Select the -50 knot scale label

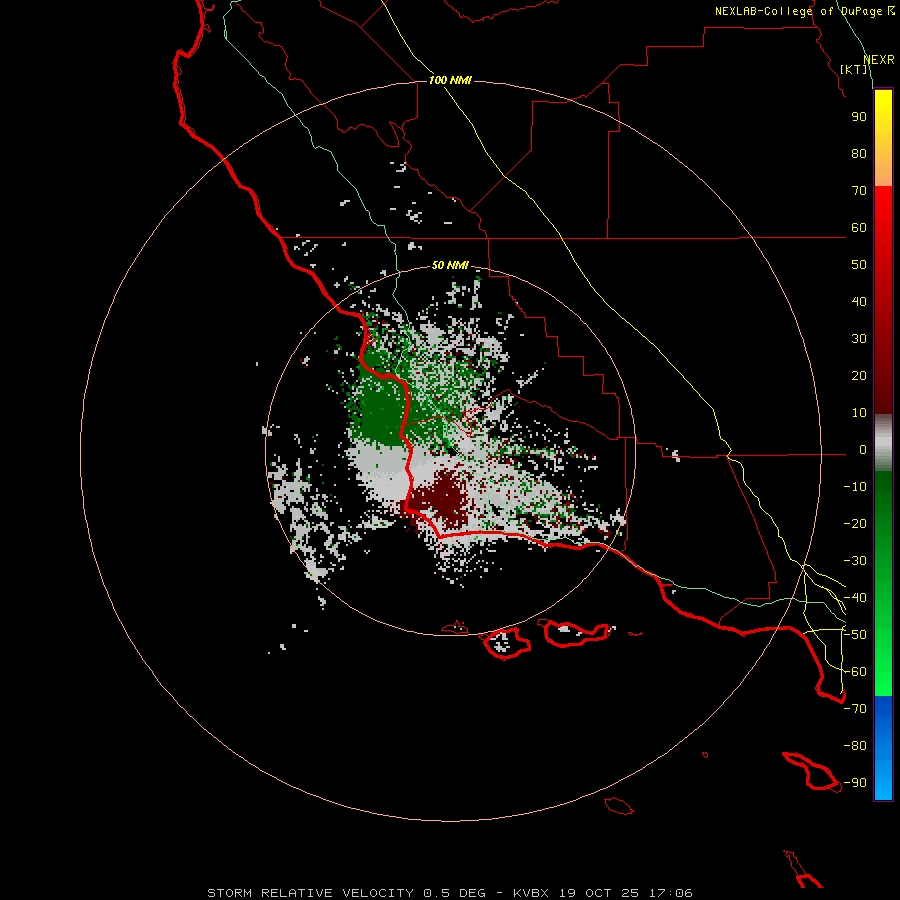[855, 635]
